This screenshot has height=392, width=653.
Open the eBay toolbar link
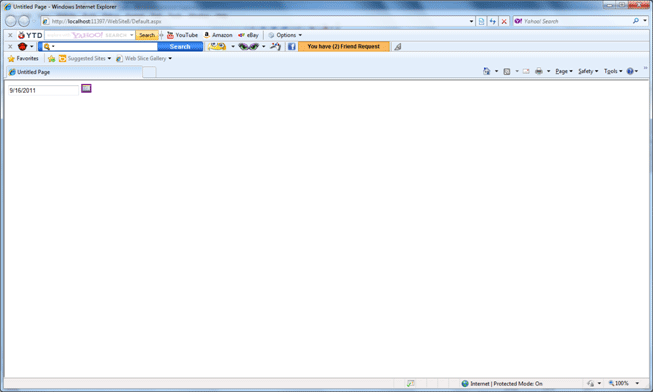249,35
